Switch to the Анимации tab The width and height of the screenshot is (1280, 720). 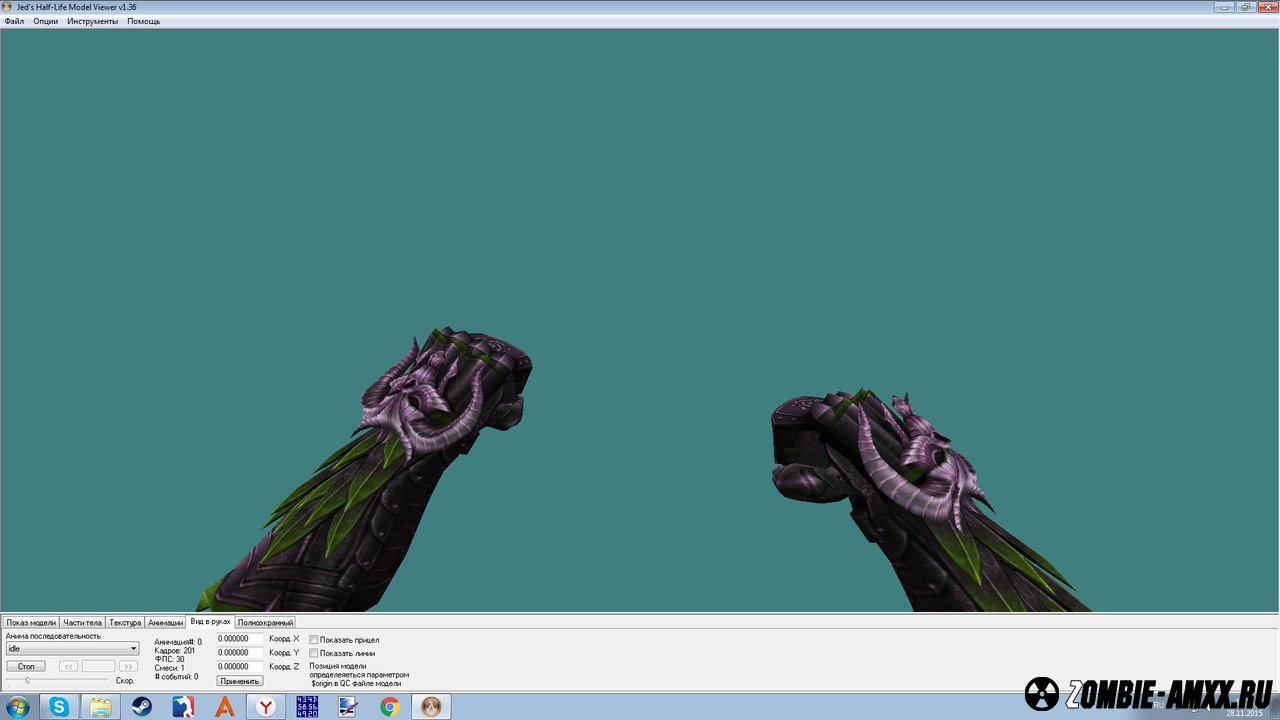tap(165, 622)
